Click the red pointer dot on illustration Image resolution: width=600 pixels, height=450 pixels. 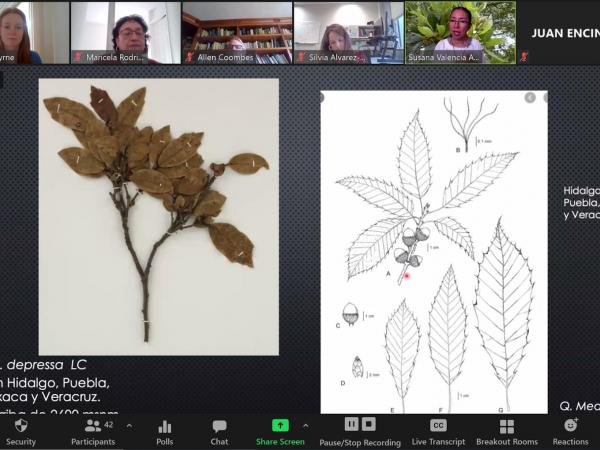tap(407, 274)
